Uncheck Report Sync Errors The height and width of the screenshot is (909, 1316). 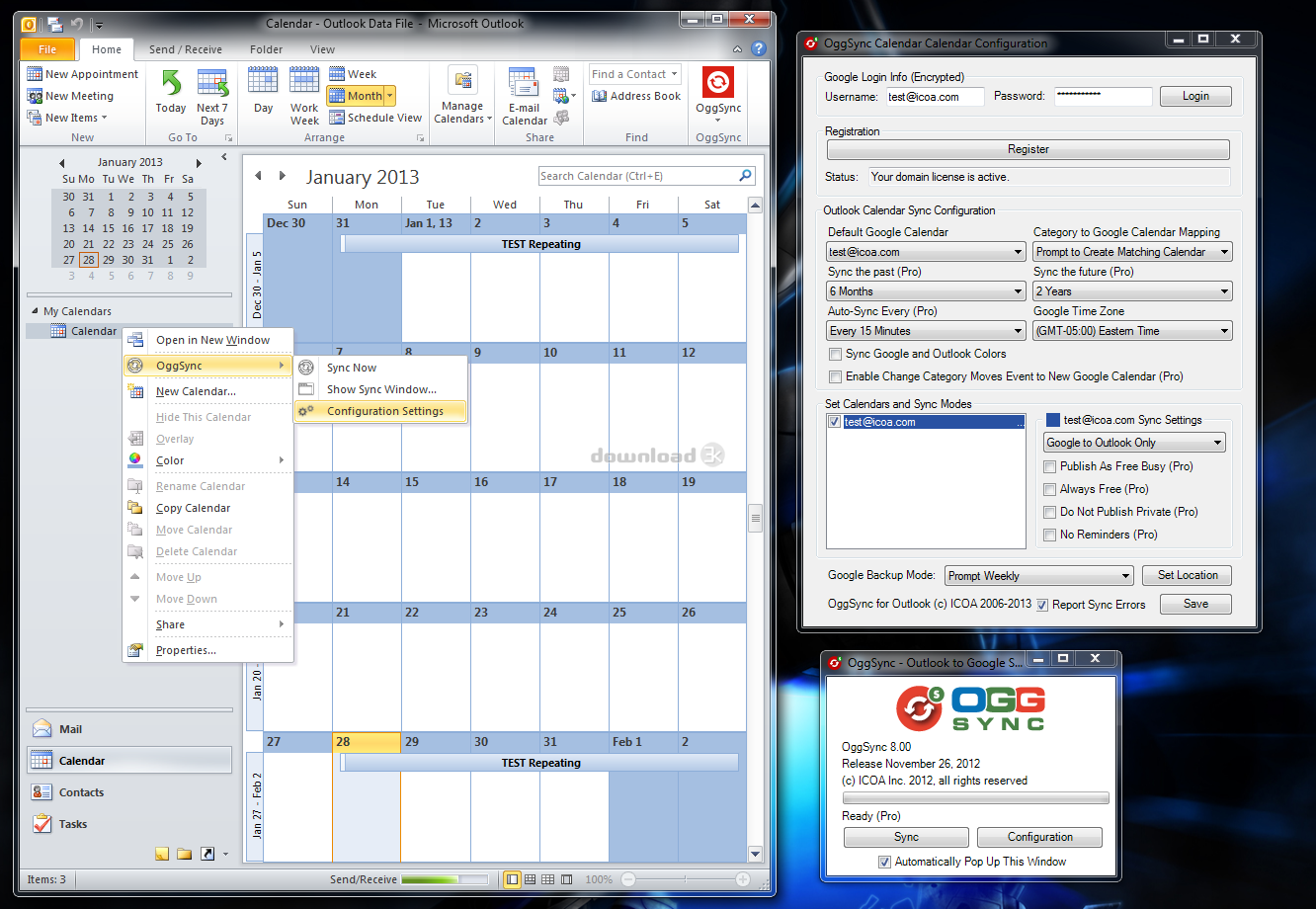(x=1042, y=605)
